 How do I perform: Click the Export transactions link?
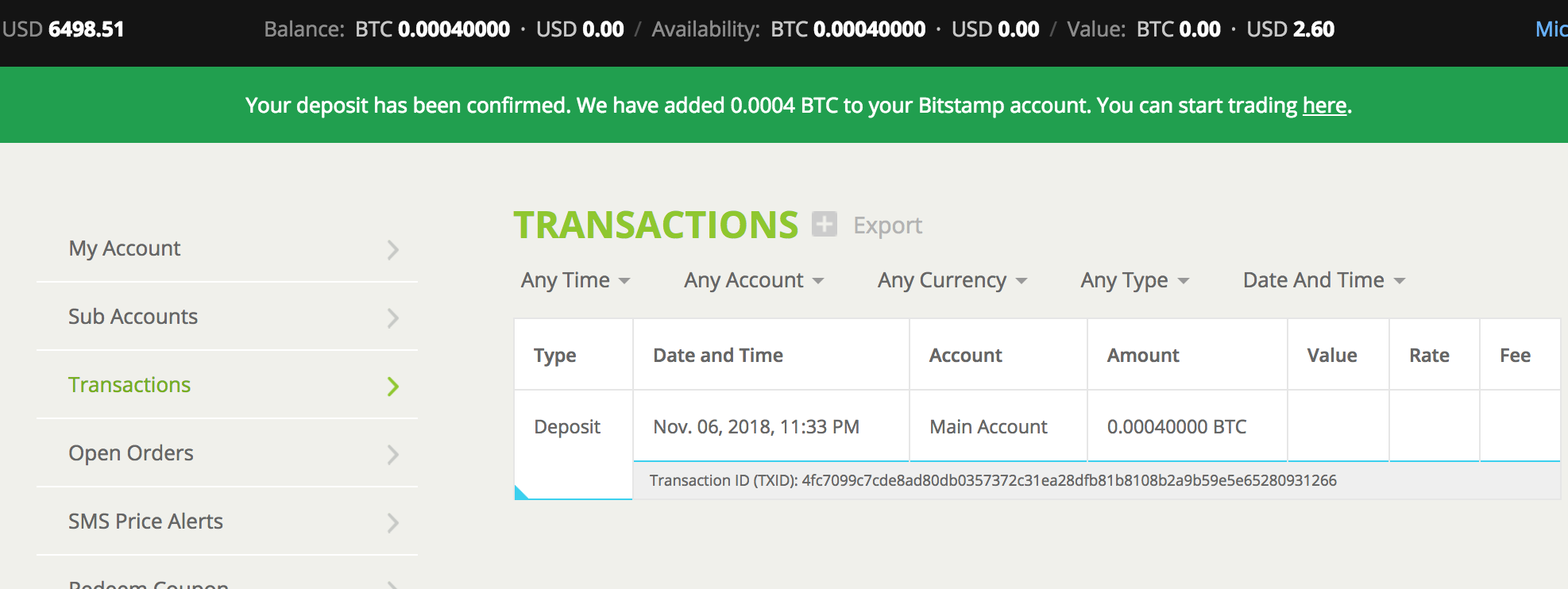[887, 225]
